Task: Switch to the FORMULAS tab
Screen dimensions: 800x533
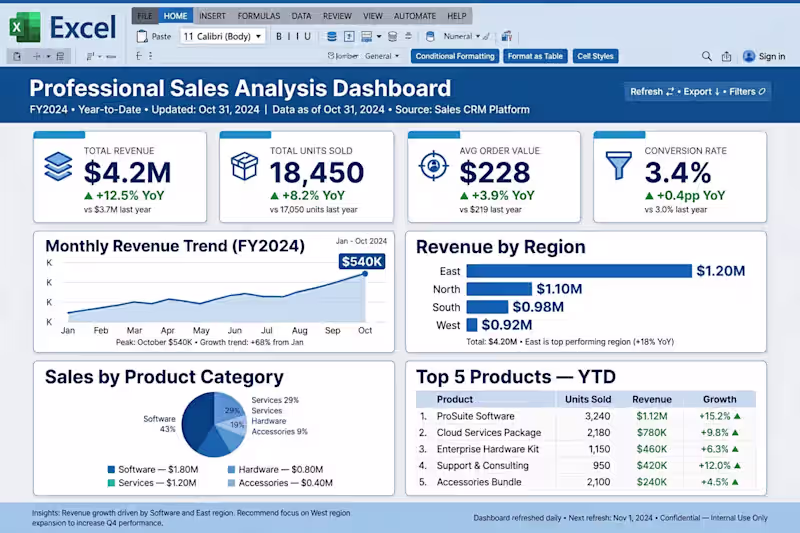Action: 259,16
